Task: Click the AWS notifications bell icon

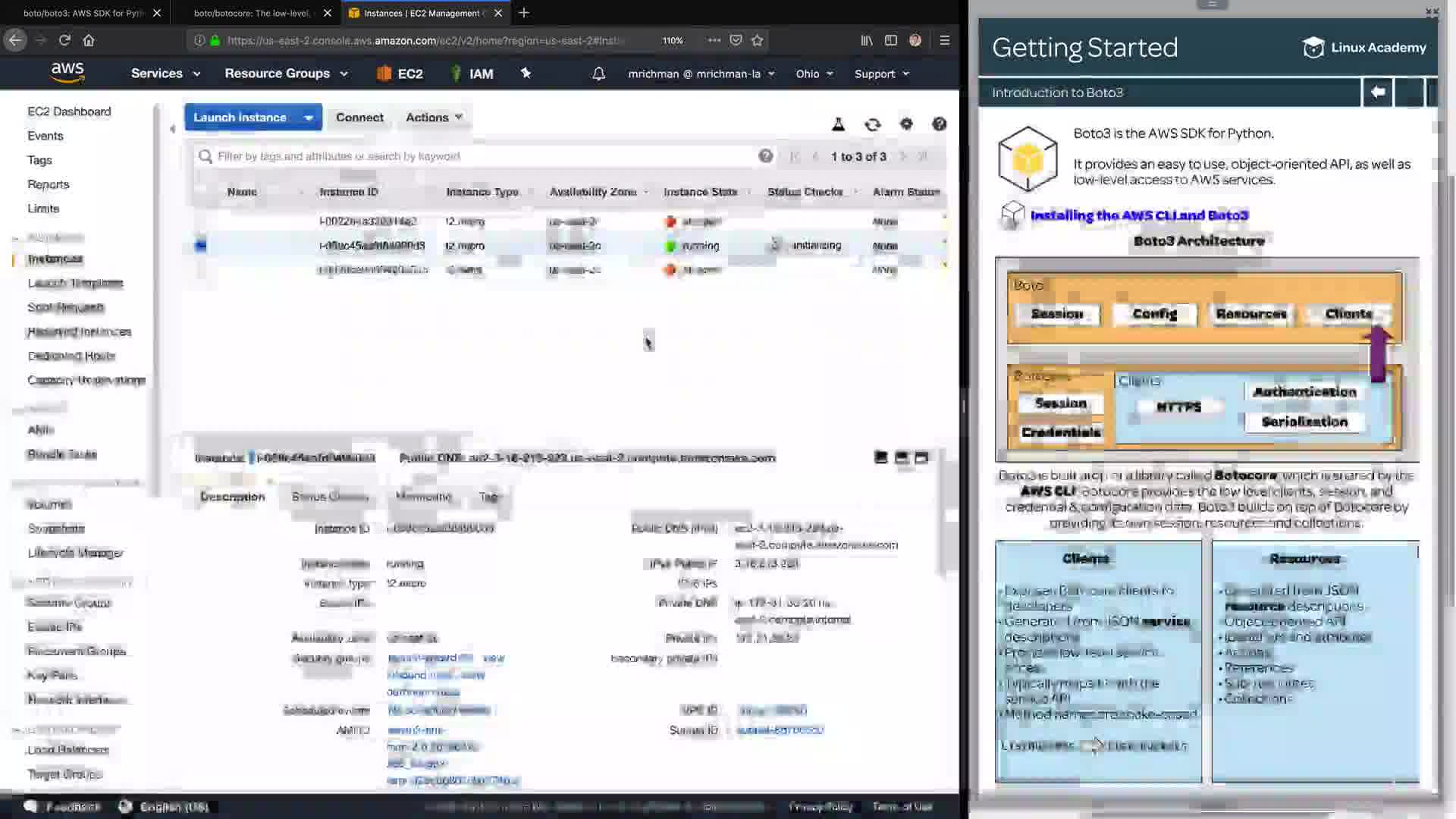Action: pyautogui.click(x=598, y=74)
